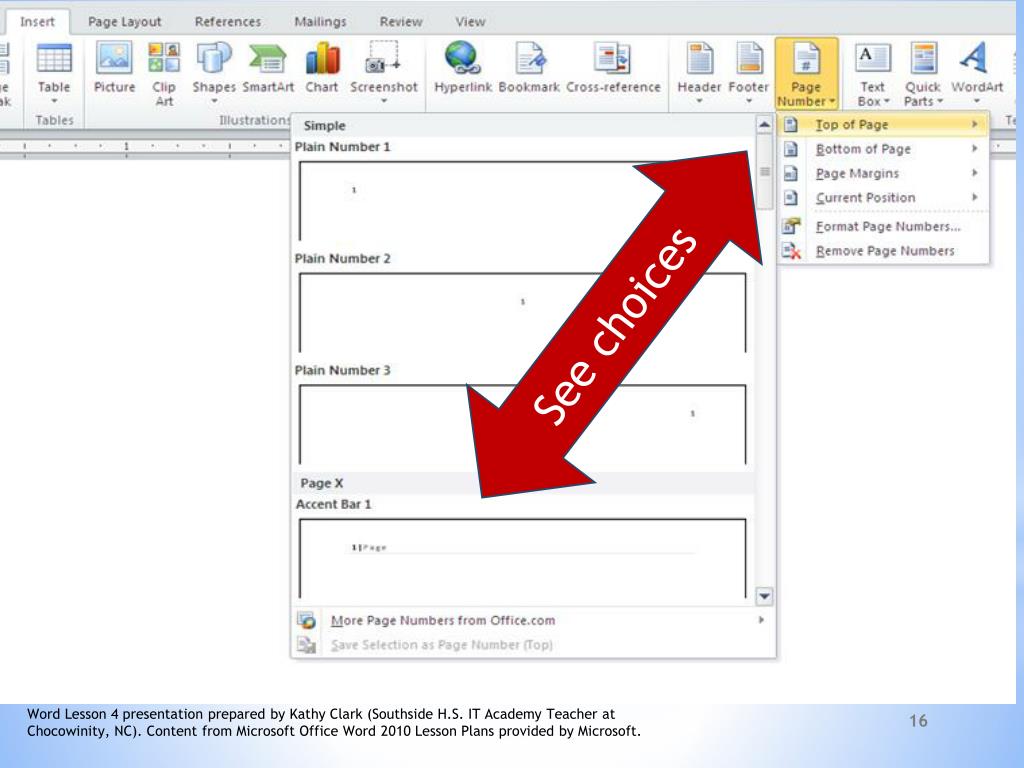1024x768 pixels.
Task: Insert a Picture from the ribbon
Action: pyautogui.click(x=114, y=58)
